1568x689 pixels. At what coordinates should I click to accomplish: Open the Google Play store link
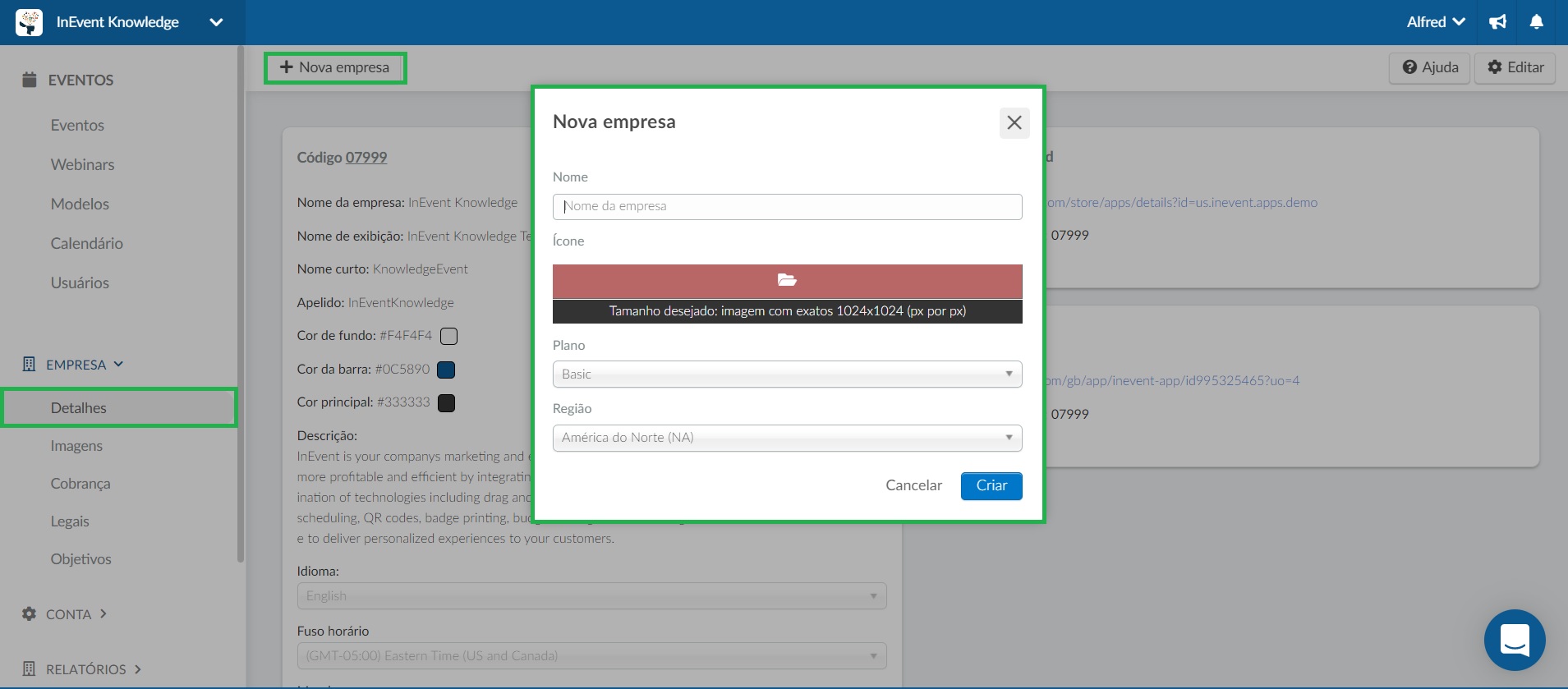[x=1181, y=203]
